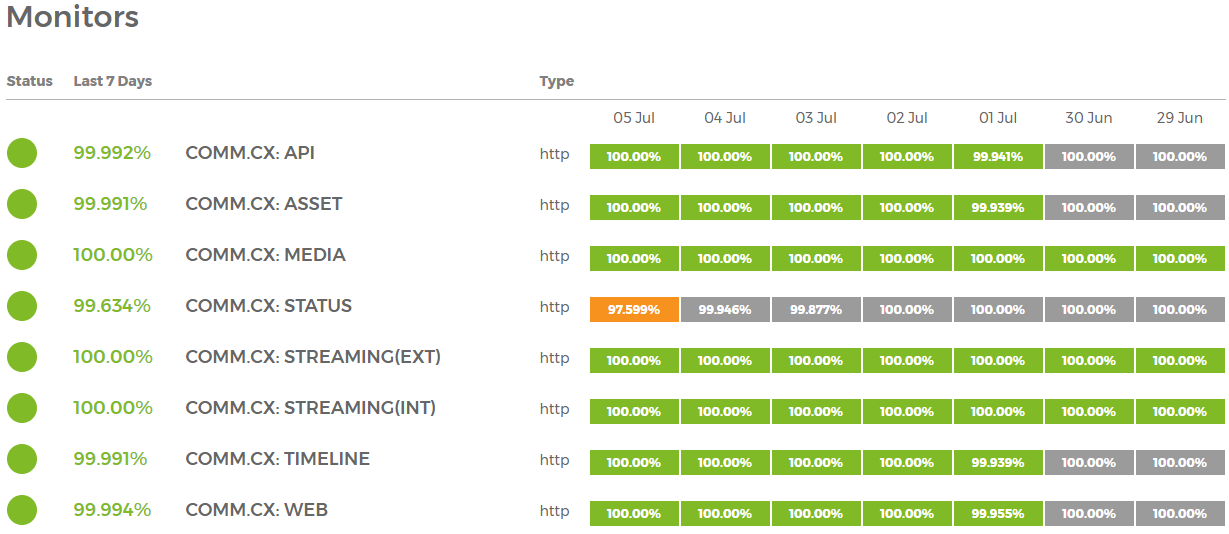The height and width of the screenshot is (534, 1229).
Task: Click the 100.00% seven-day uptime for STREAMING(EXT)
Action: click(113, 357)
